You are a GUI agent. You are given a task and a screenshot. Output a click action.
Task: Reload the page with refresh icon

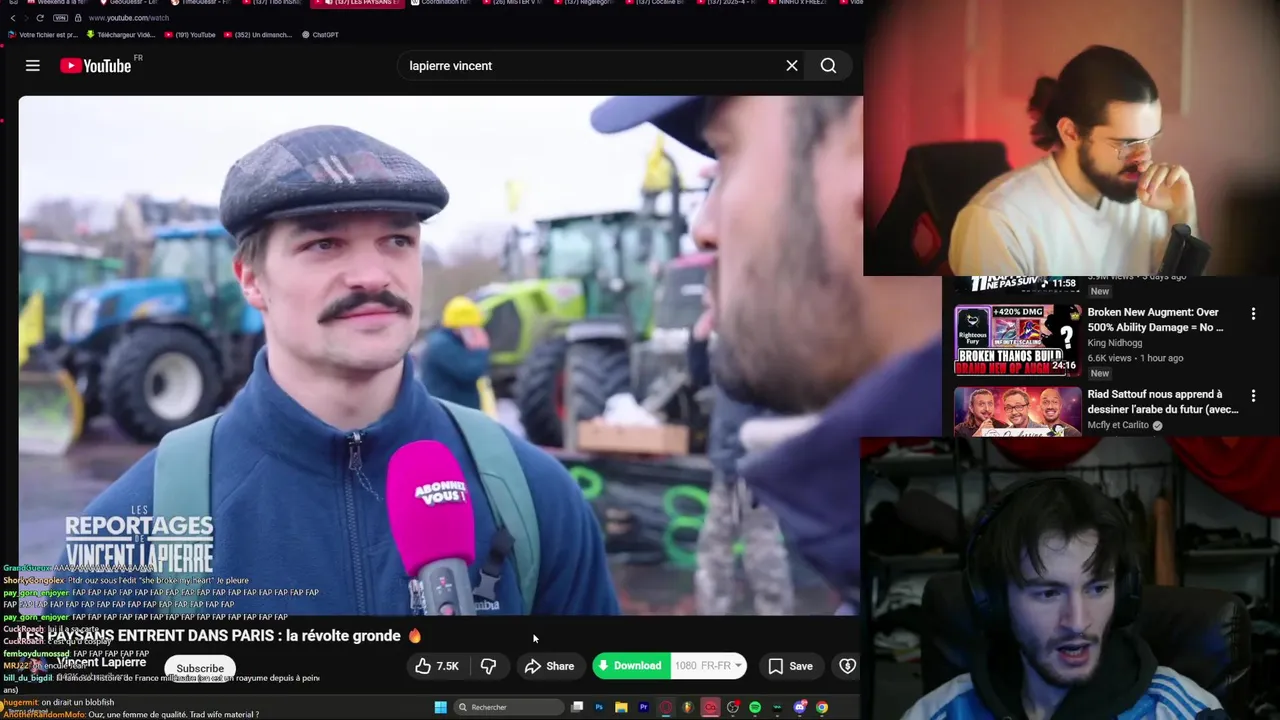pyautogui.click(x=40, y=18)
